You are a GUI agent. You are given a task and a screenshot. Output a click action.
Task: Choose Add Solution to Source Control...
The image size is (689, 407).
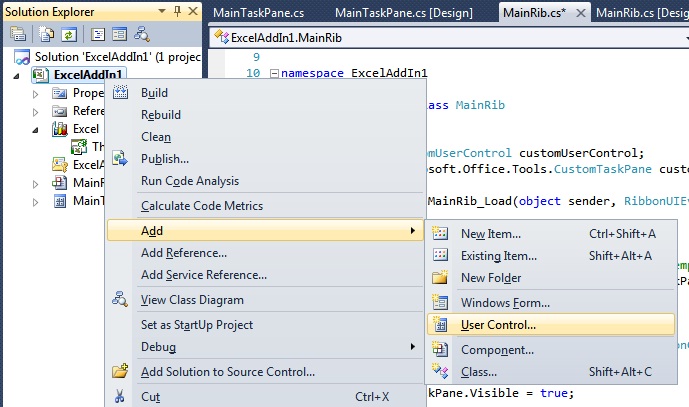point(265,372)
